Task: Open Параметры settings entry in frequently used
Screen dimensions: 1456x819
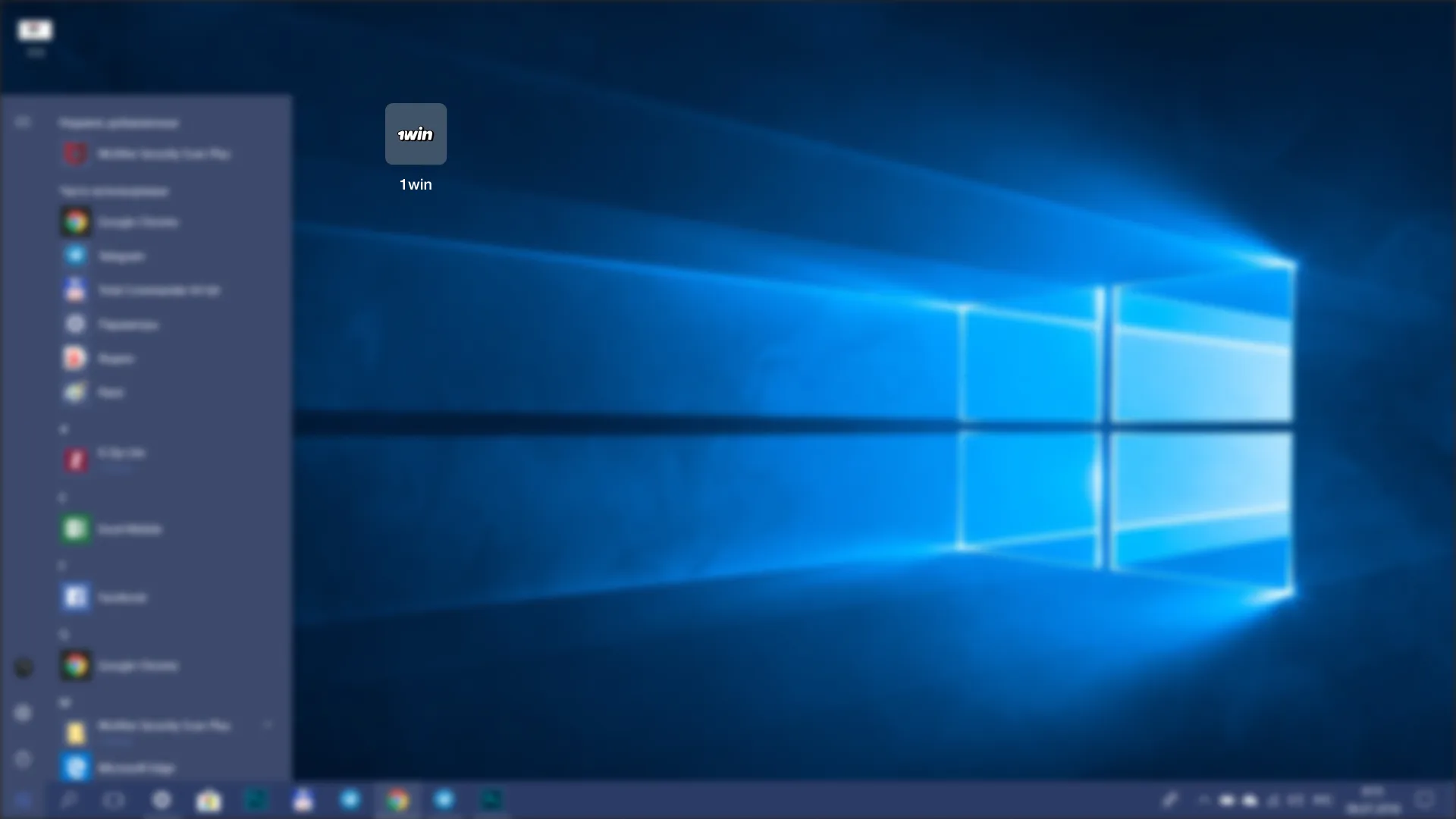Action: 127,325
